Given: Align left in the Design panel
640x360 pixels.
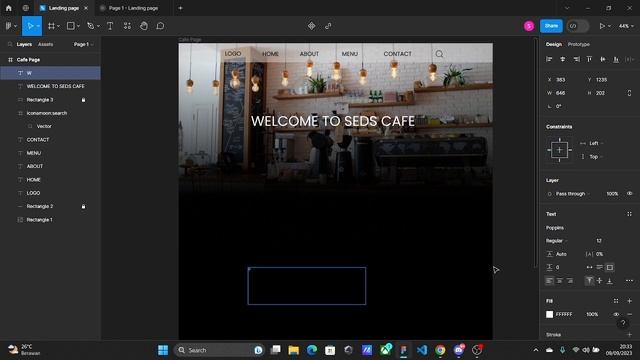Looking at the screenshot, I should pos(549,60).
